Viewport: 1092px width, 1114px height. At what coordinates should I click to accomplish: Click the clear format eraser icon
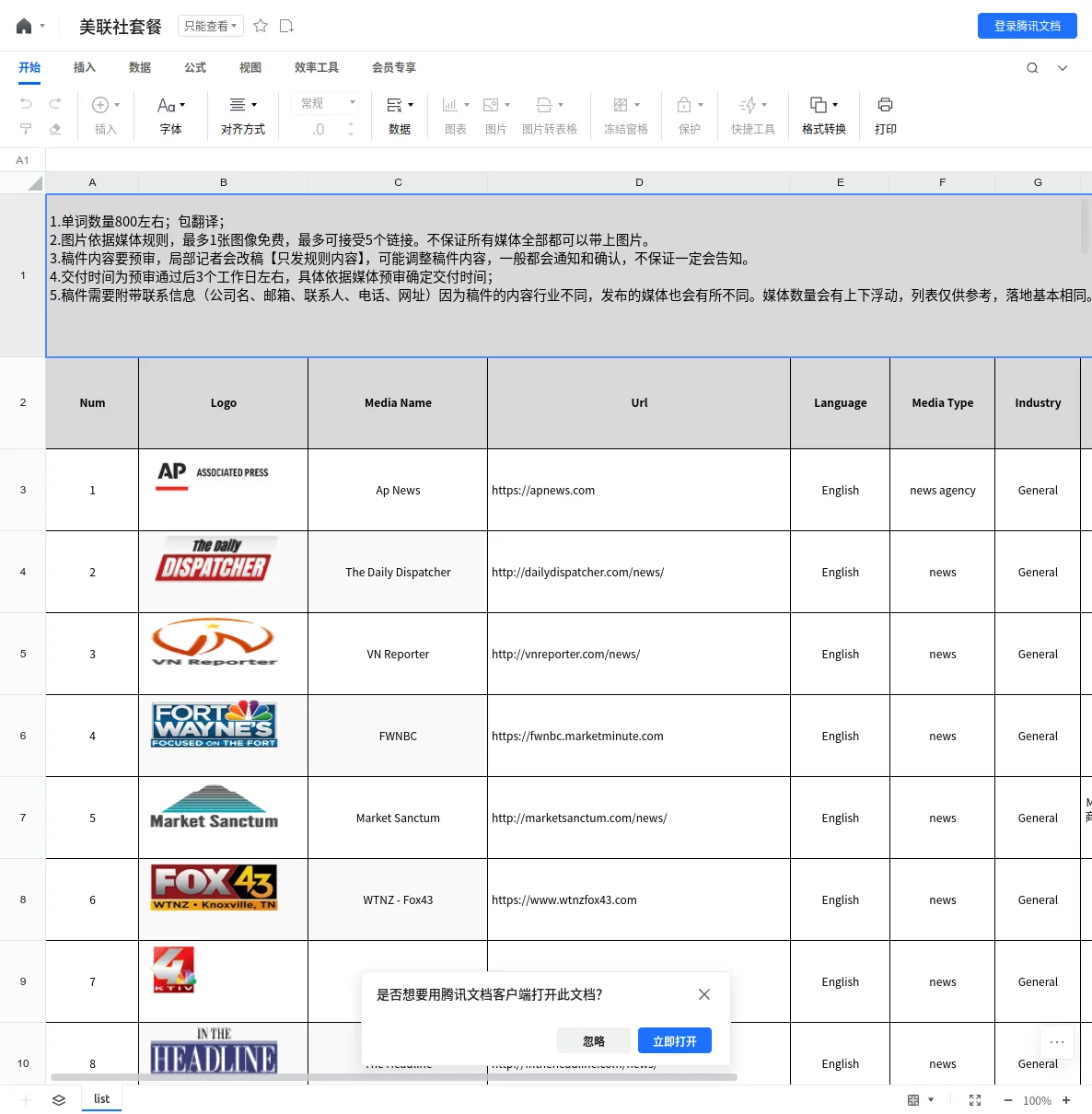coord(55,129)
